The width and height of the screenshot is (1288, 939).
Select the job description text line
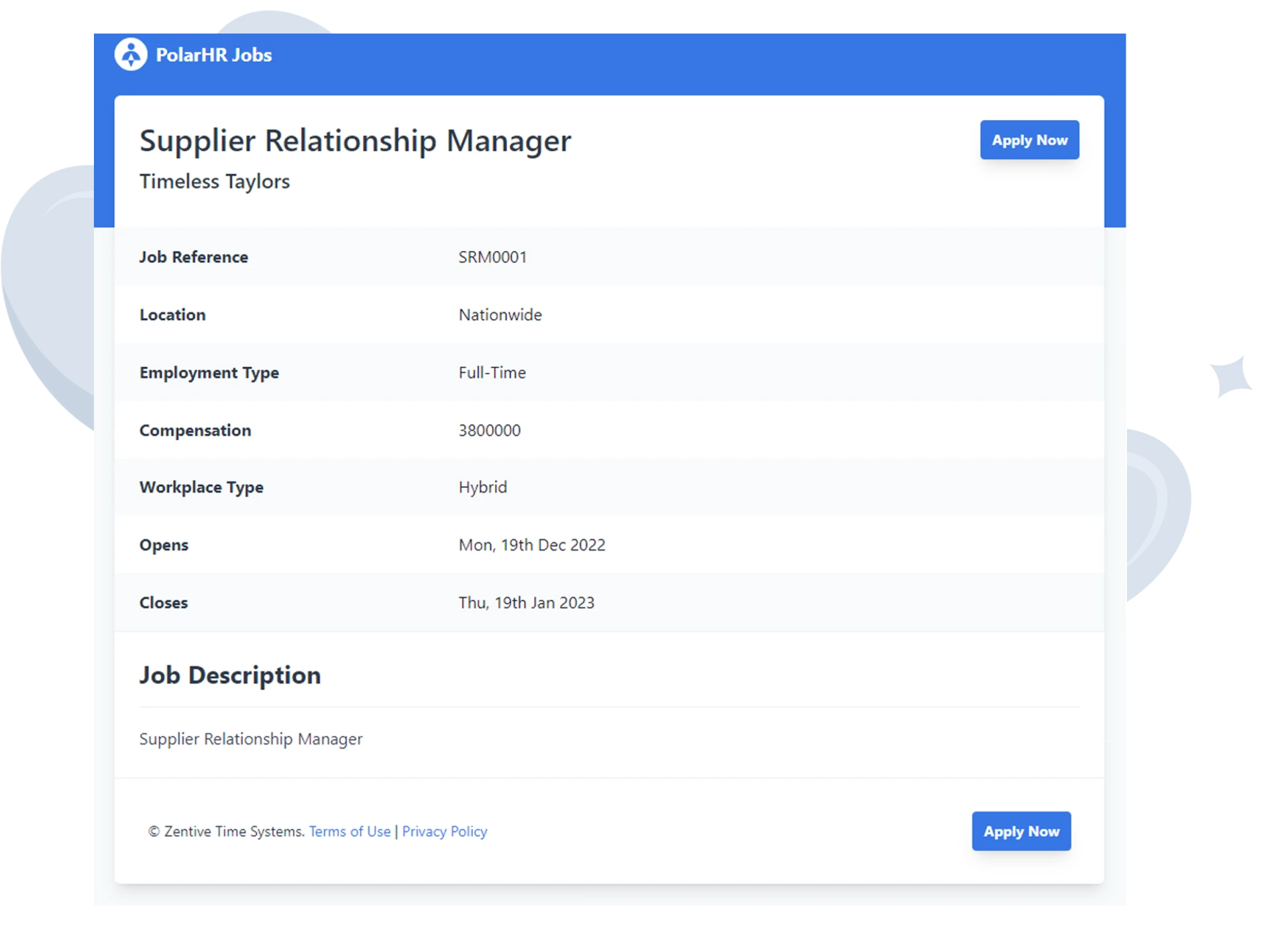coord(250,738)
